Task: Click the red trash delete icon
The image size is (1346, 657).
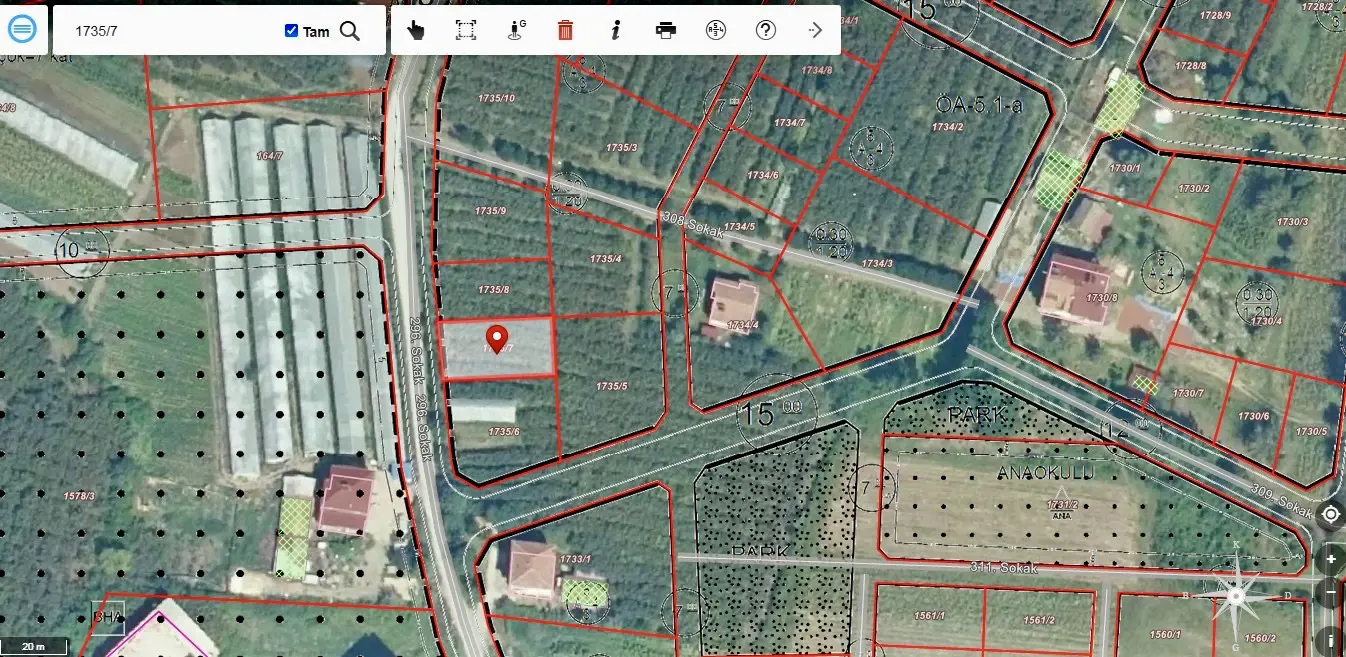Action: pyautogui.click(x=565, y=30)
